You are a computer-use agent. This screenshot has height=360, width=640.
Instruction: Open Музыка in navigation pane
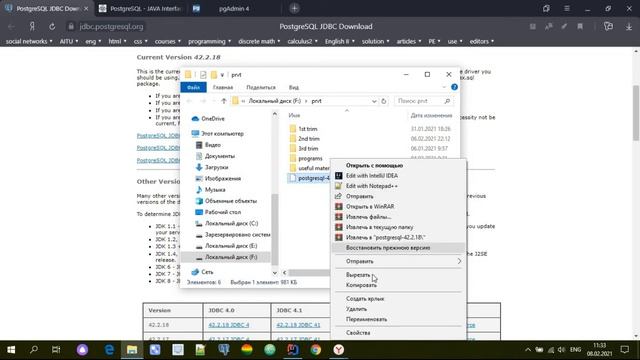pos(215,190)
